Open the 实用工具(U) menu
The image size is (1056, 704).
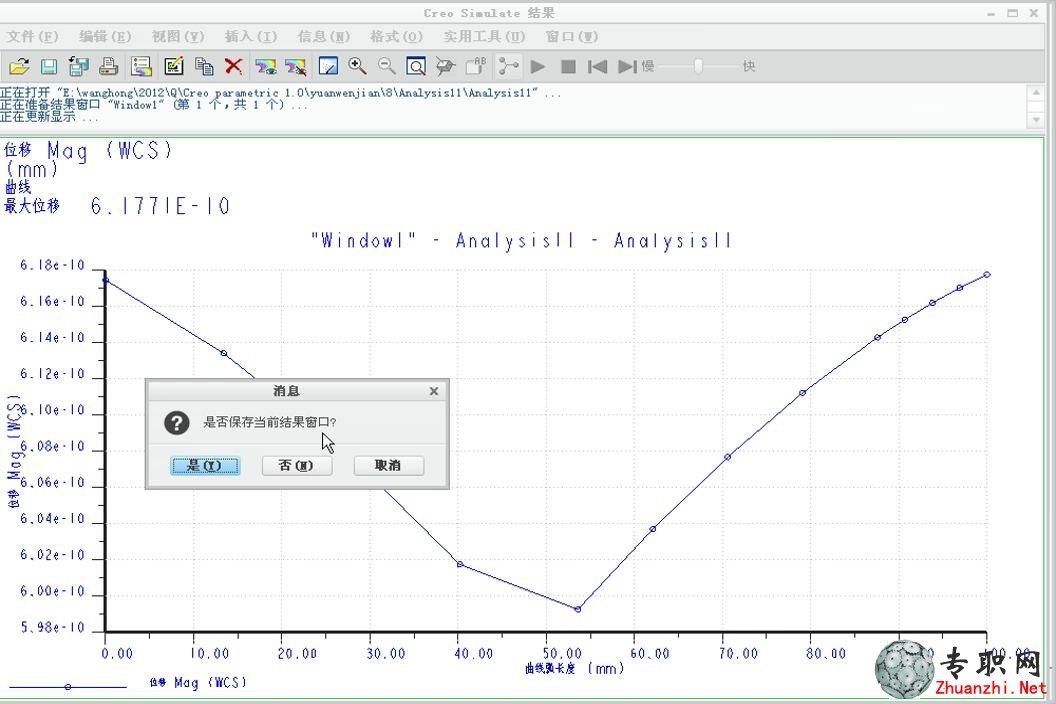[484, 36]
